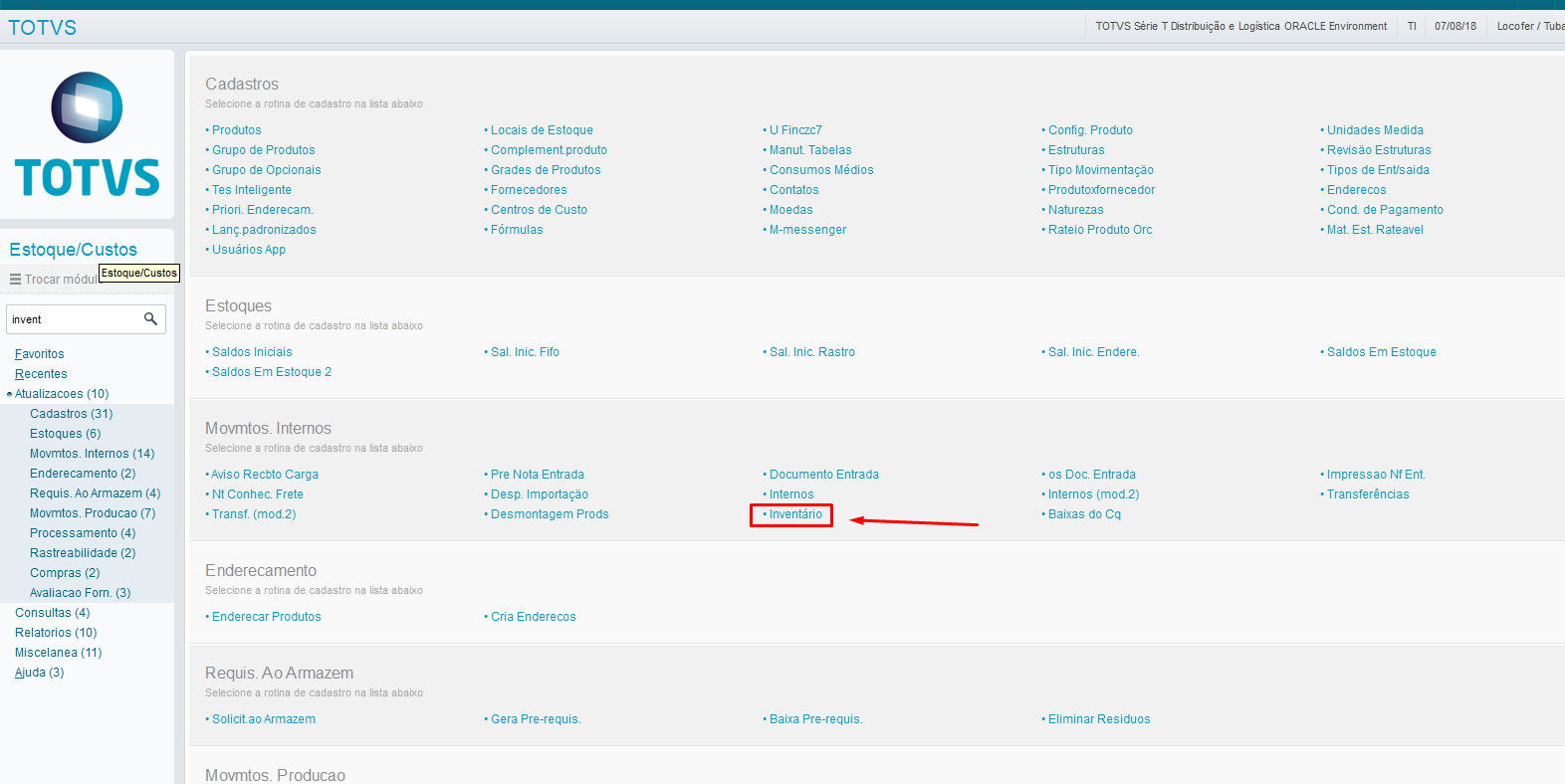Open Aviso Recbto Carga link

265,475
